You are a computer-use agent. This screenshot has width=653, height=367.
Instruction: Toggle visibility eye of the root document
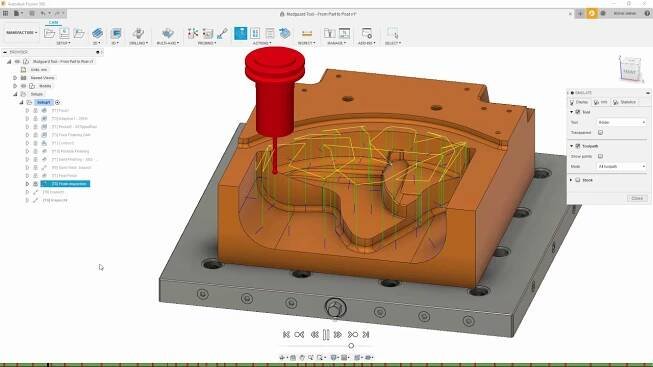point(17,61)
